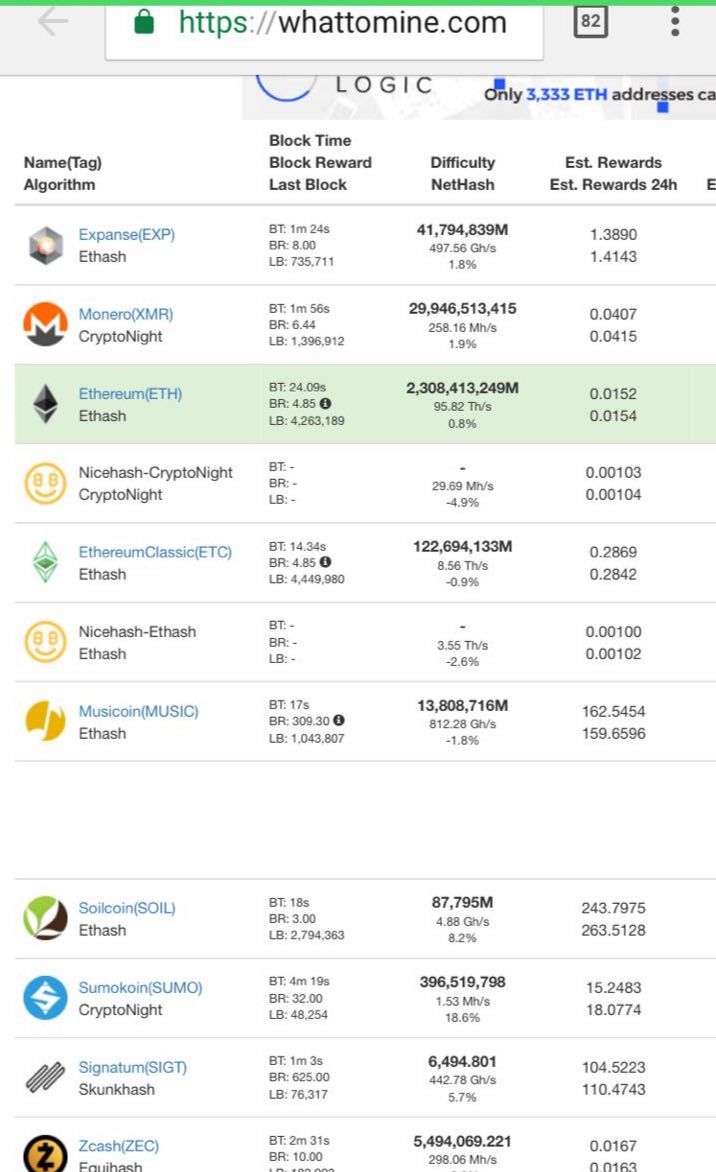The height and width of the screenshot is (1172, 716).
Task: Click the Monero coin logo
Action: click(x=46, y=324)
